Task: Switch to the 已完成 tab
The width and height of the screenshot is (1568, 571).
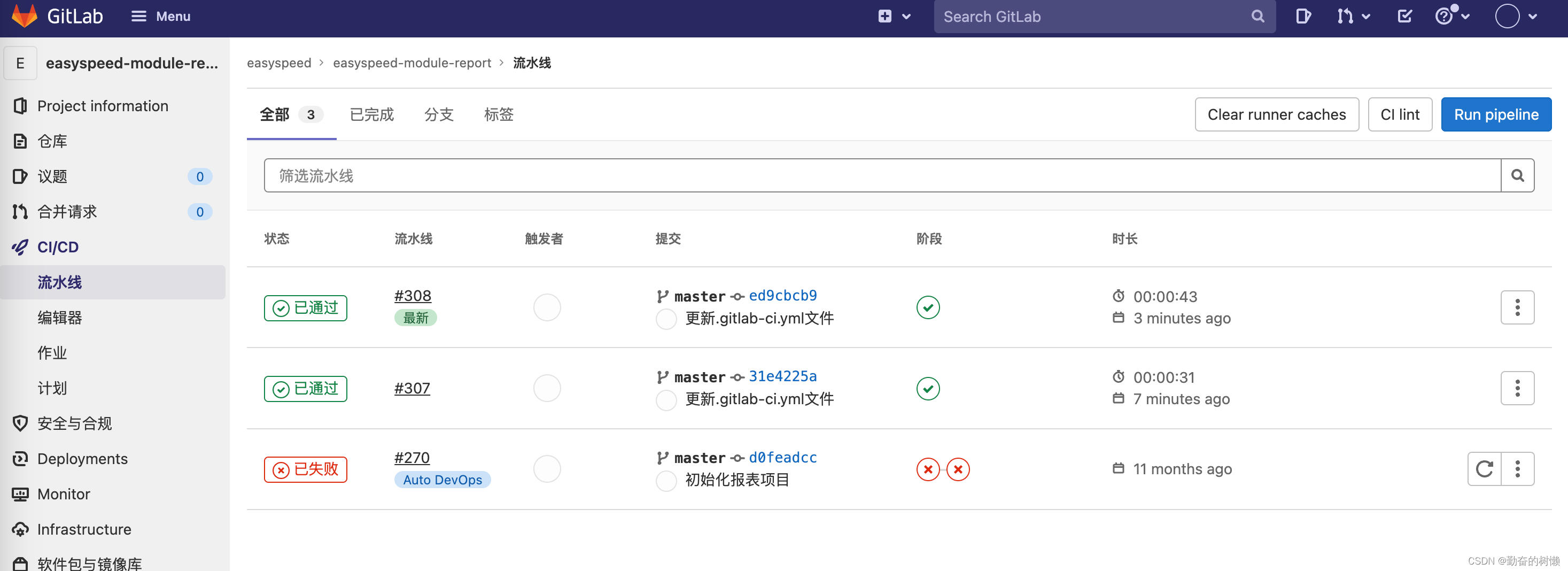Action: (372, 114)
